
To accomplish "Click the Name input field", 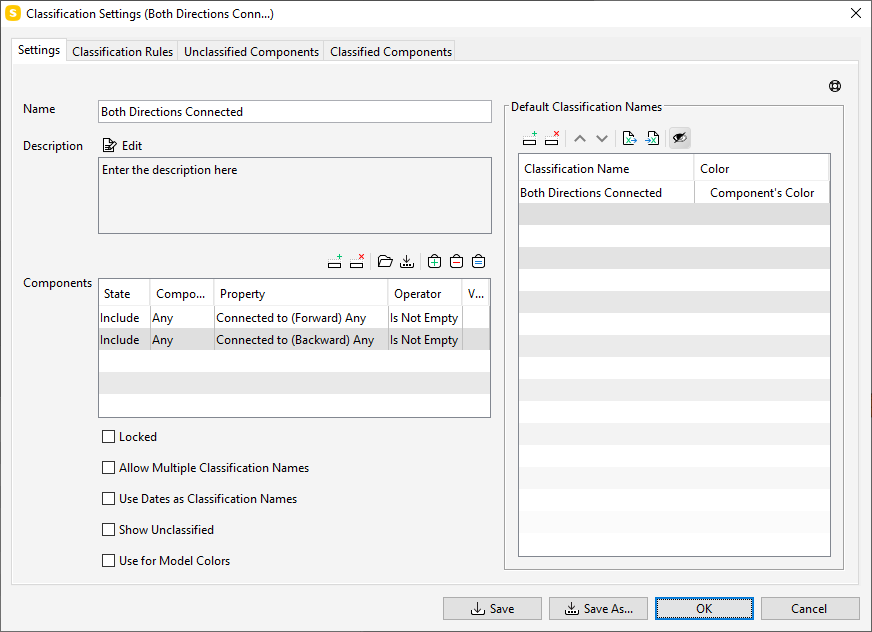I will [x=295, y=112].
